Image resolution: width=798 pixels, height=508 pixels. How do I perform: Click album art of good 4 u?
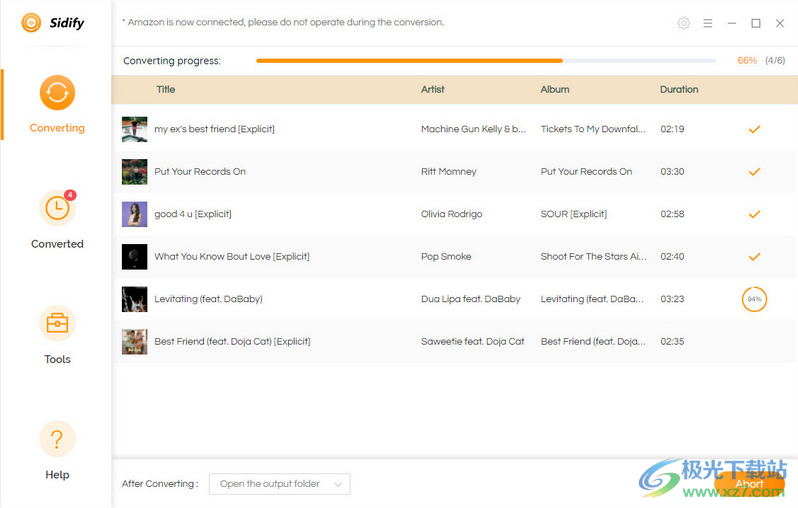pos(134,214)
